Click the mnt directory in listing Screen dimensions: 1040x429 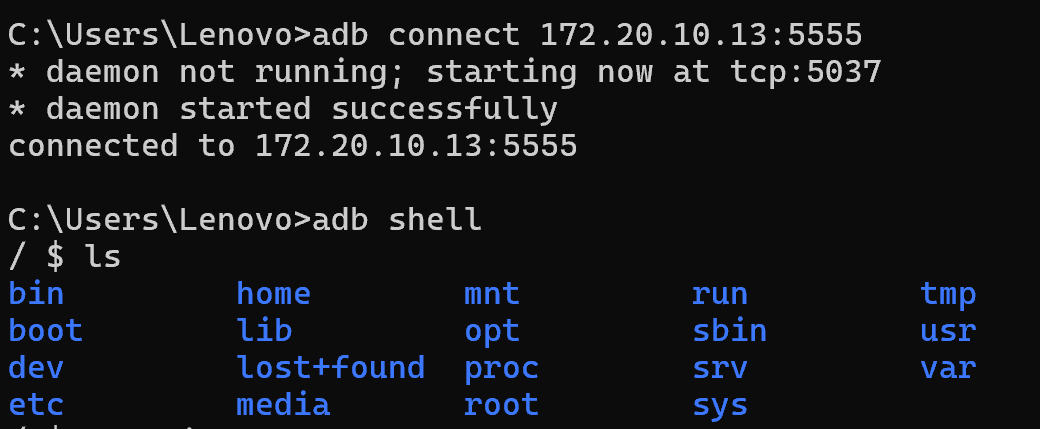(492, 294)
